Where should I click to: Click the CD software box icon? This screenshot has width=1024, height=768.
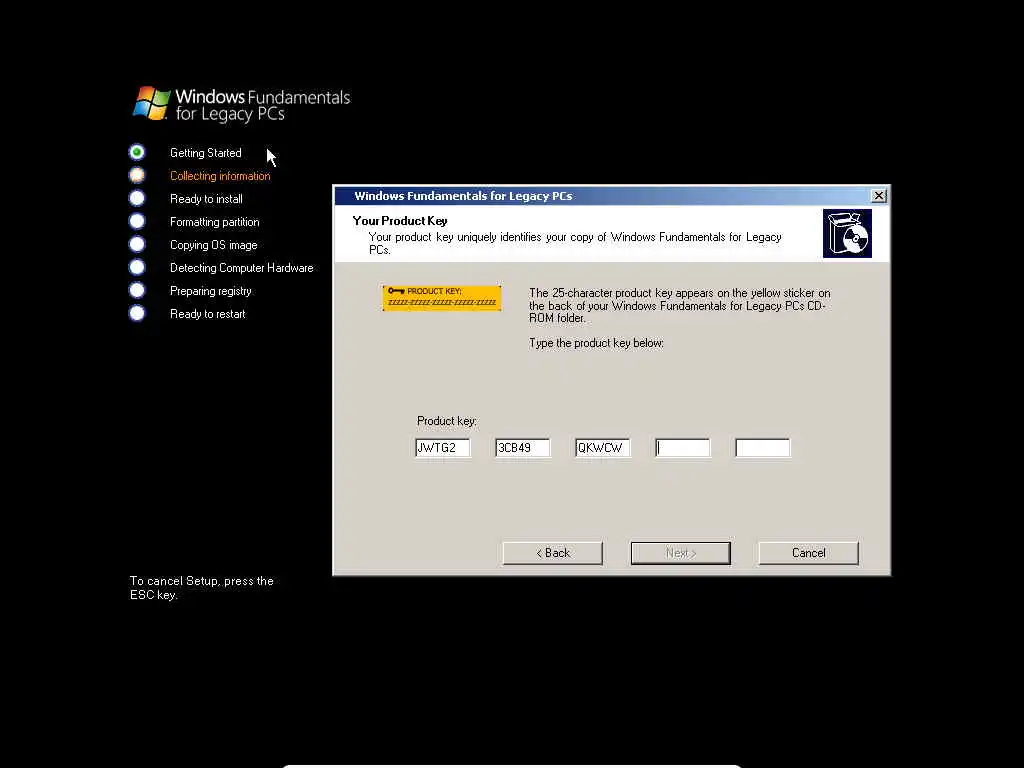point(847,234)
